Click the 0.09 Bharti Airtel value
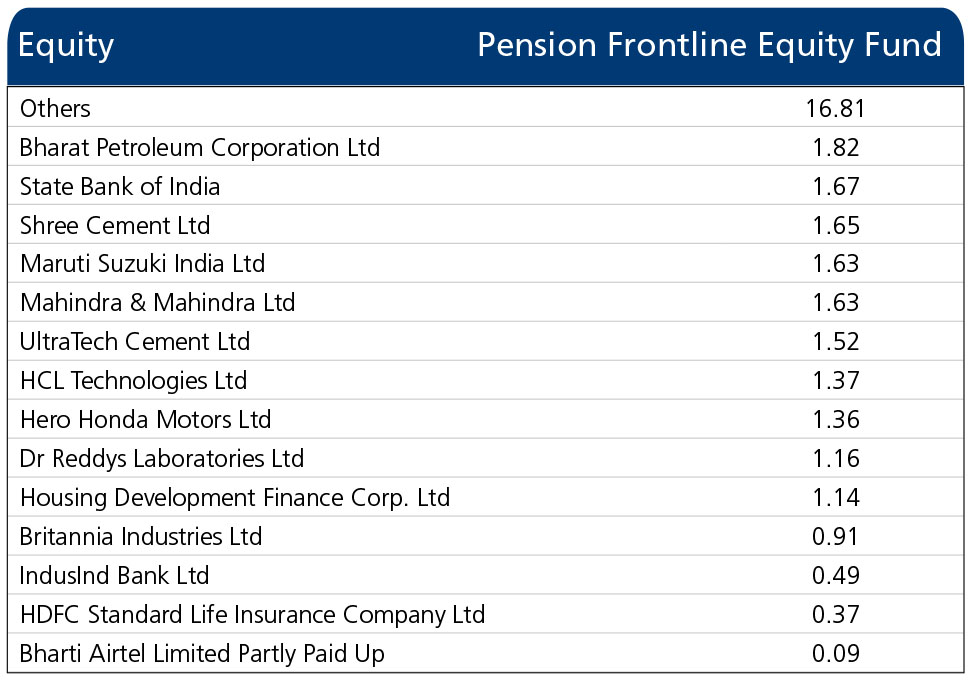 (x=836, y=654)
